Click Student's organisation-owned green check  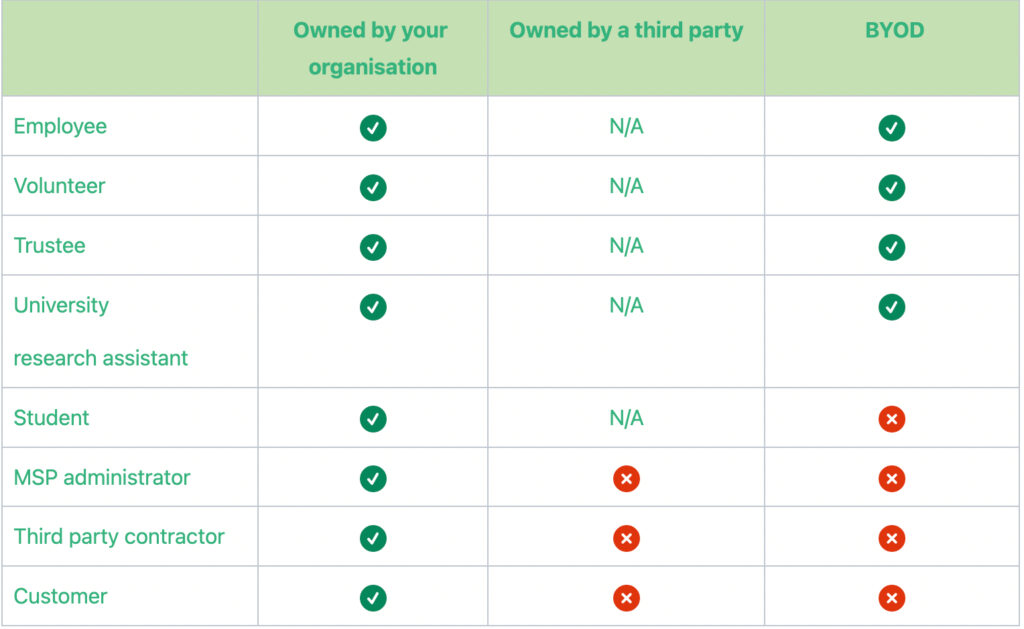click(x=373, y=419)
